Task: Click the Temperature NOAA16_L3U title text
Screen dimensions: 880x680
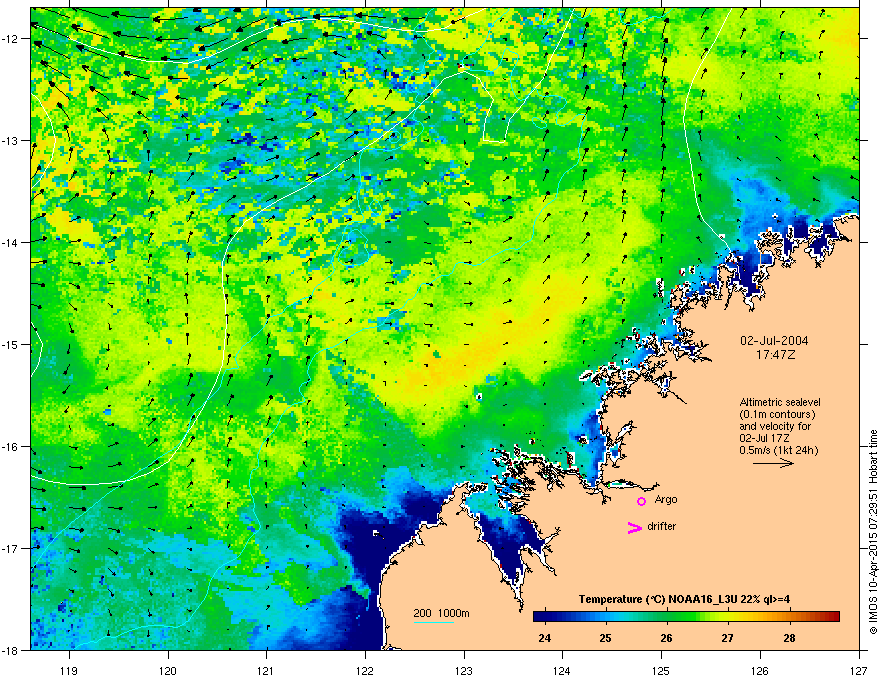Action: click(684, 599)
